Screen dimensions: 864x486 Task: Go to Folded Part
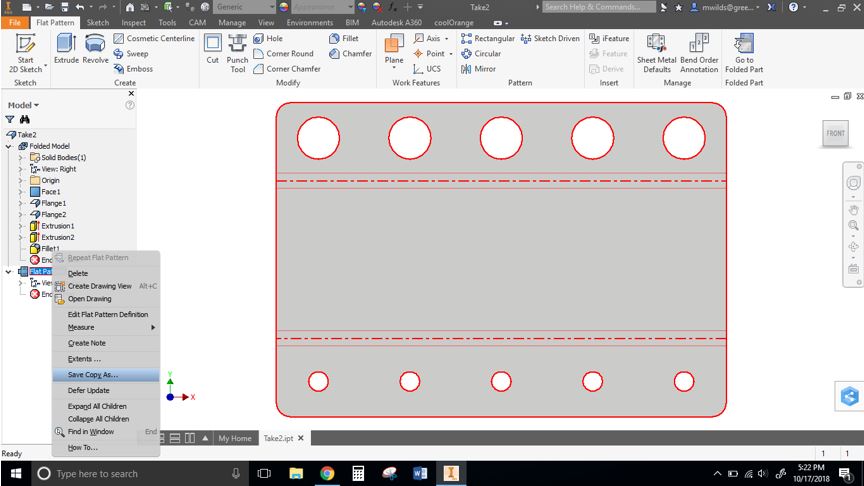(744, 53)
